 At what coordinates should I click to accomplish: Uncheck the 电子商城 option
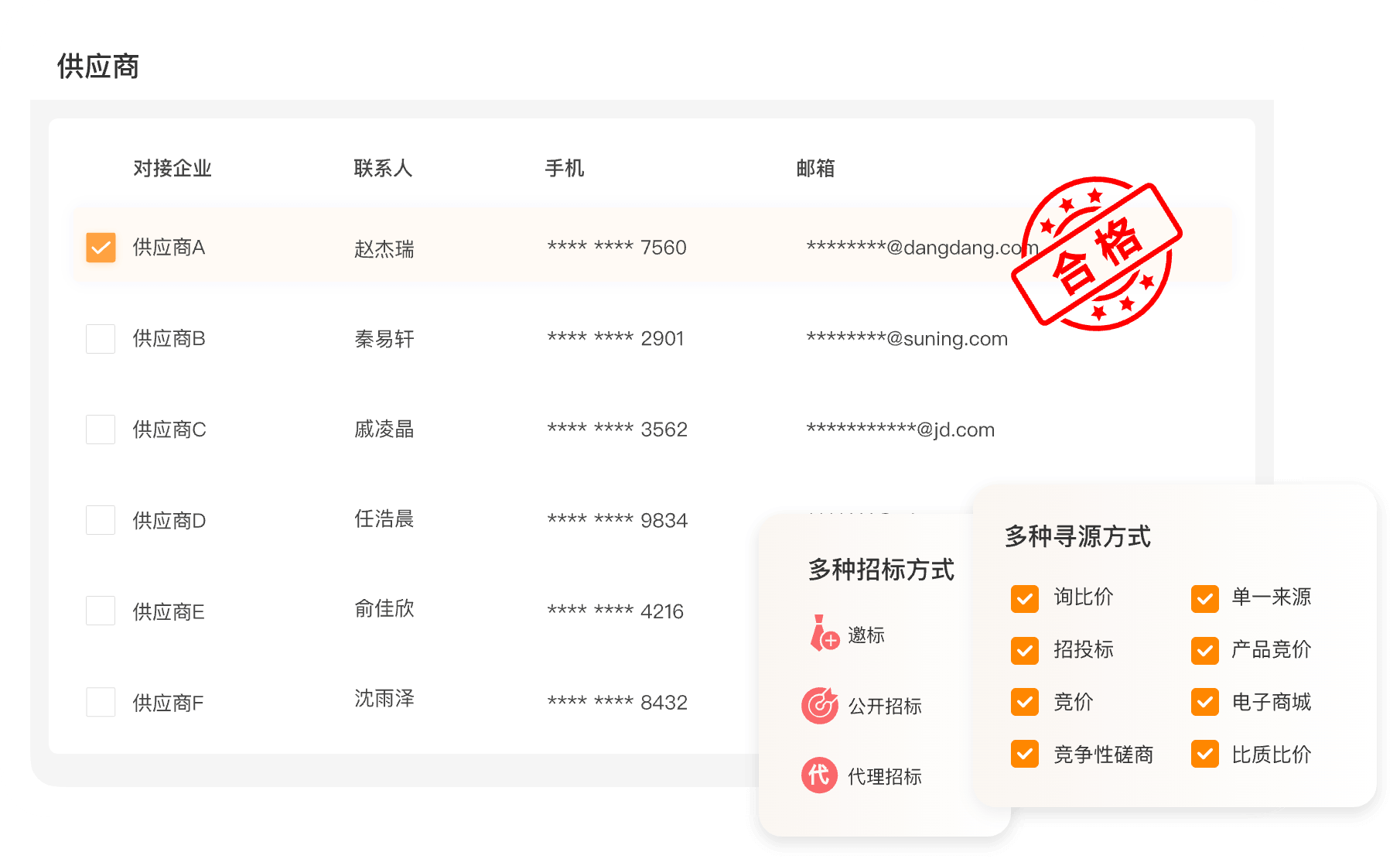(1204, 702)
